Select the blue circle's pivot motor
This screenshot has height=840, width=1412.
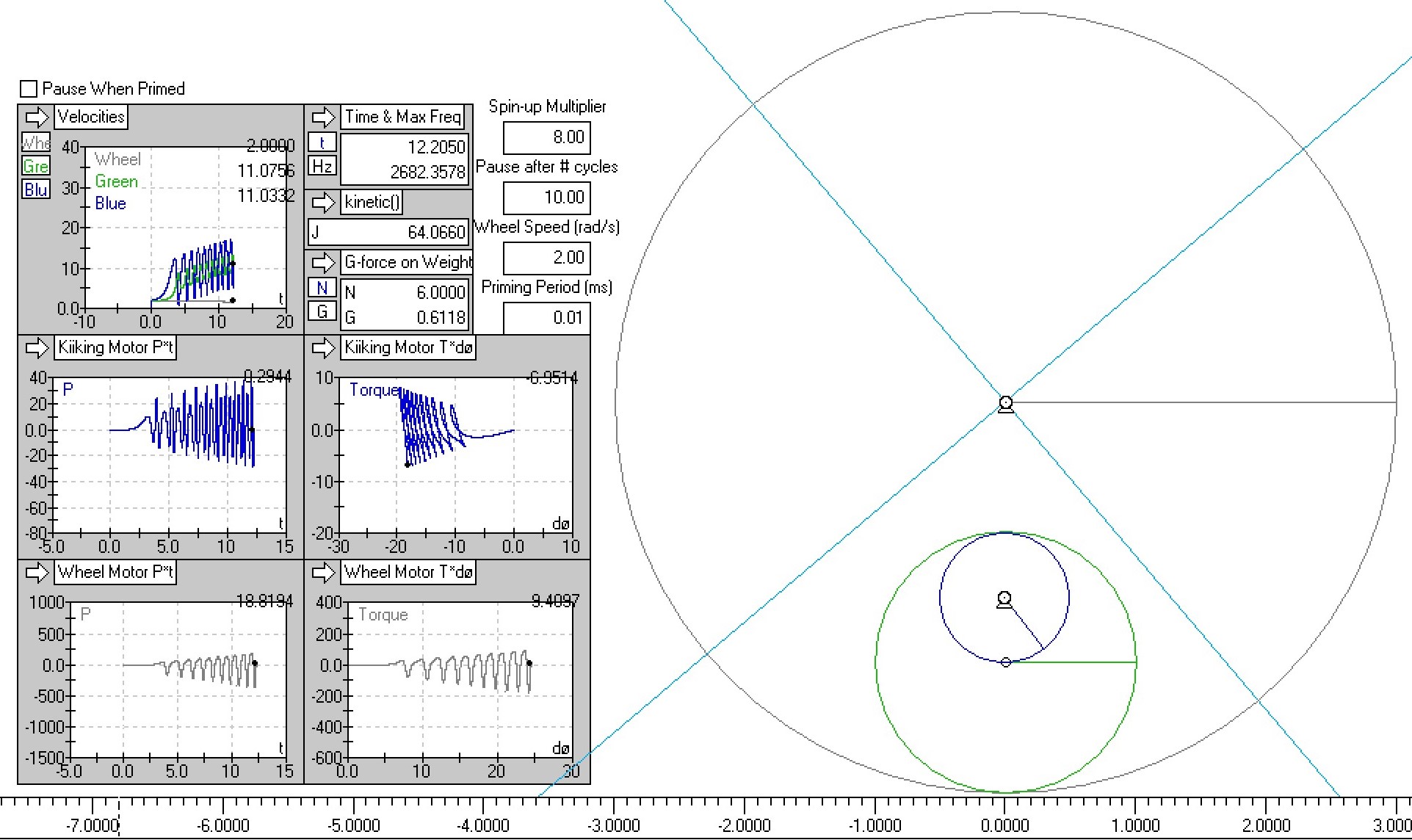coord(1004,600)
